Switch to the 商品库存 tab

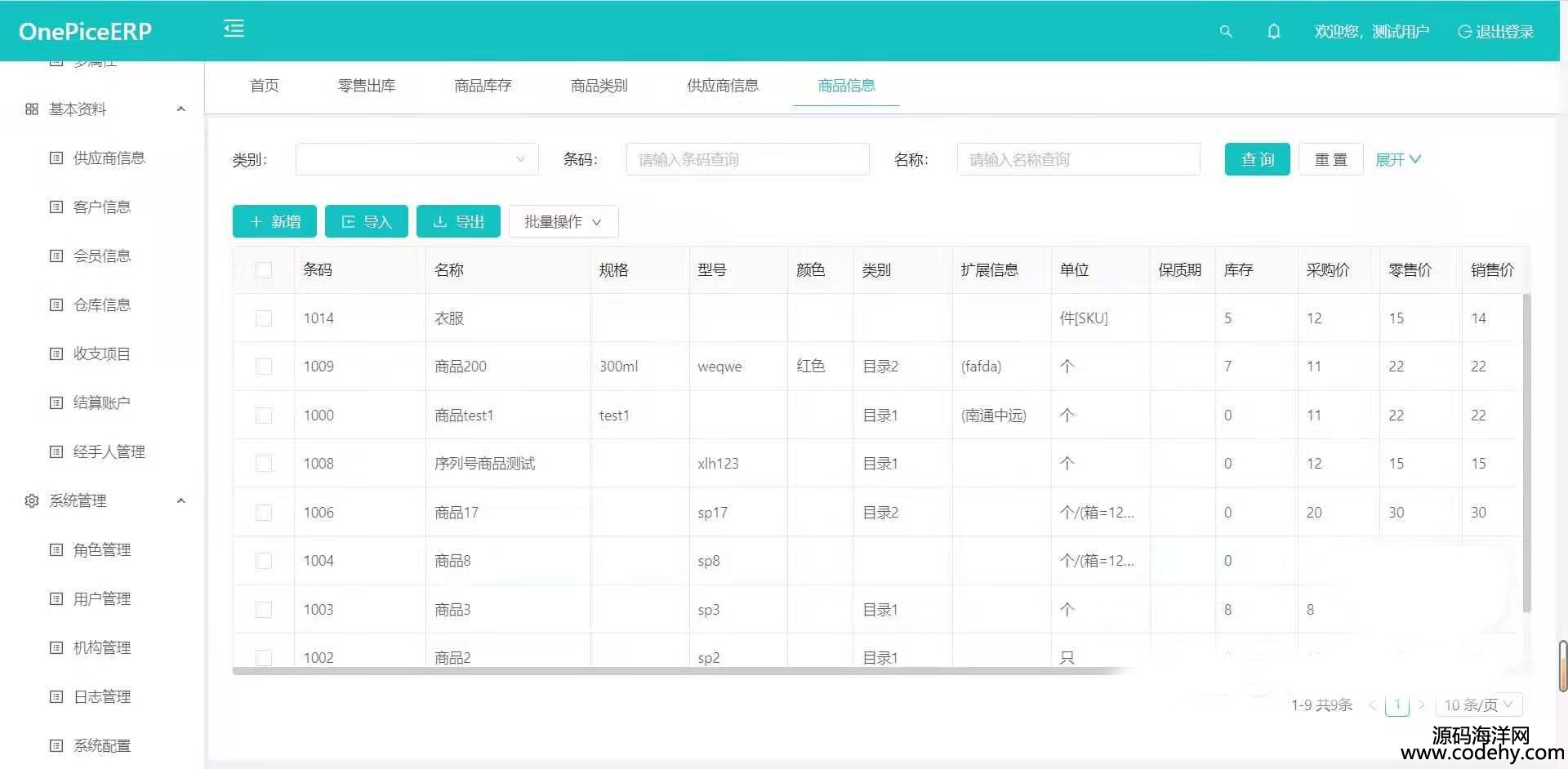pyautogui.click(x=483, y=86)
